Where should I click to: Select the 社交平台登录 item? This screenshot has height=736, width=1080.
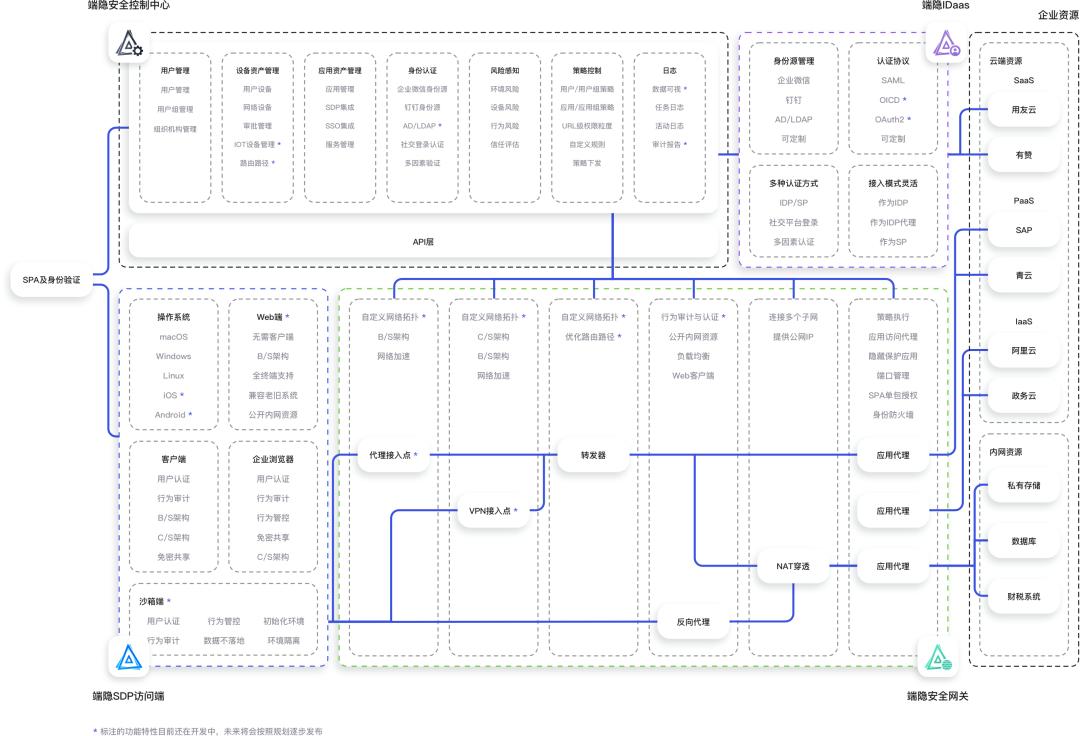tap(793, 222)
